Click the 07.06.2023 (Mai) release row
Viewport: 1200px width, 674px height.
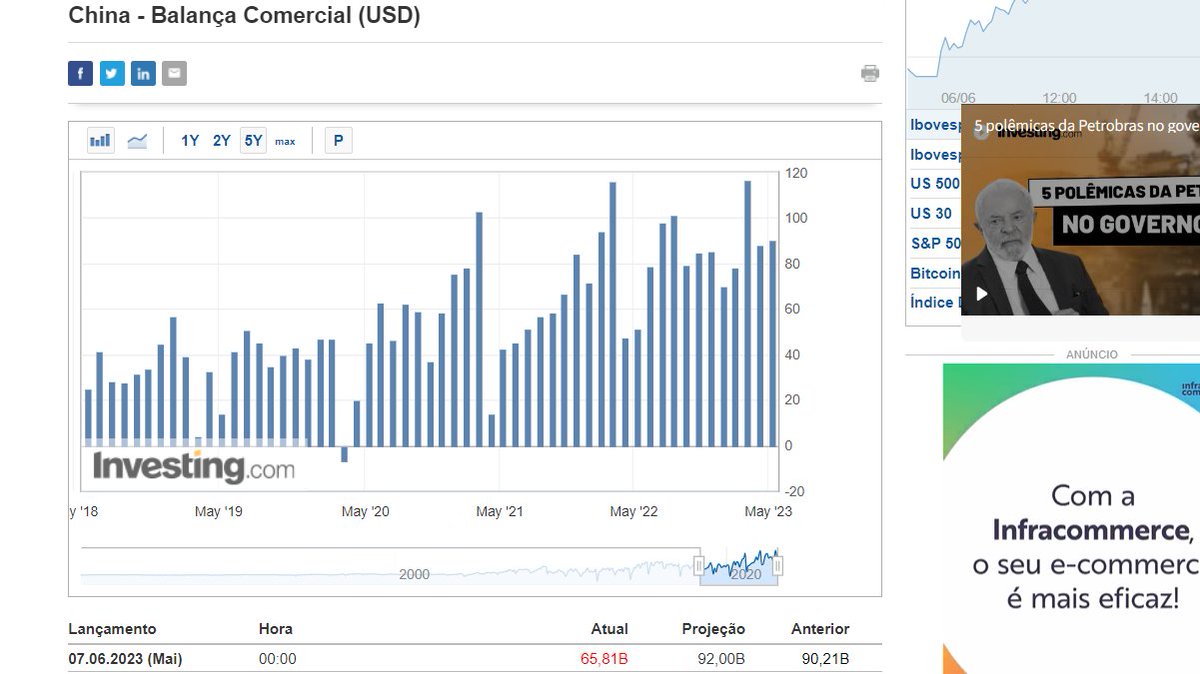(475, 659)
